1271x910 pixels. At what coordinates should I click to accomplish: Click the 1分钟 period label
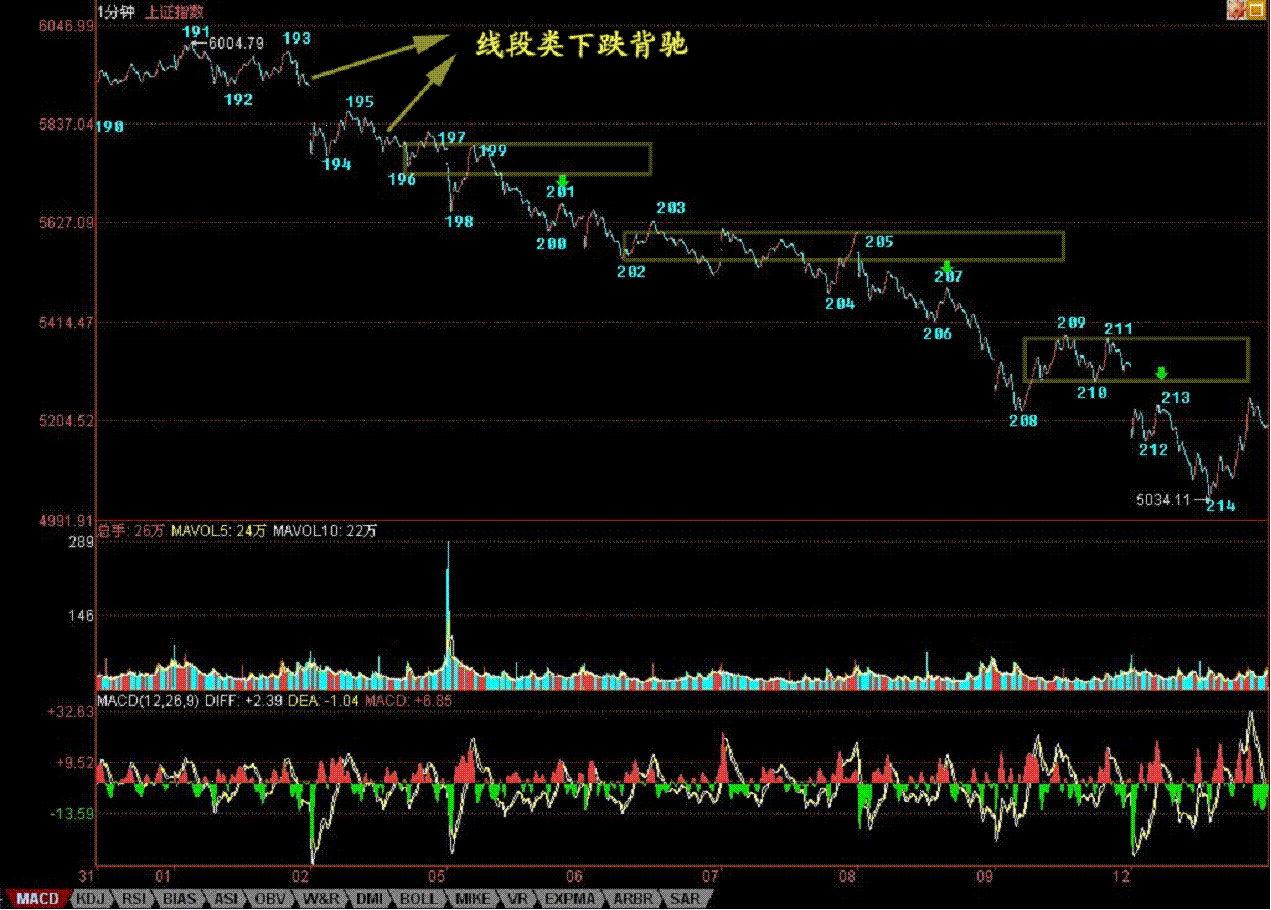click(x=117, y=11)
